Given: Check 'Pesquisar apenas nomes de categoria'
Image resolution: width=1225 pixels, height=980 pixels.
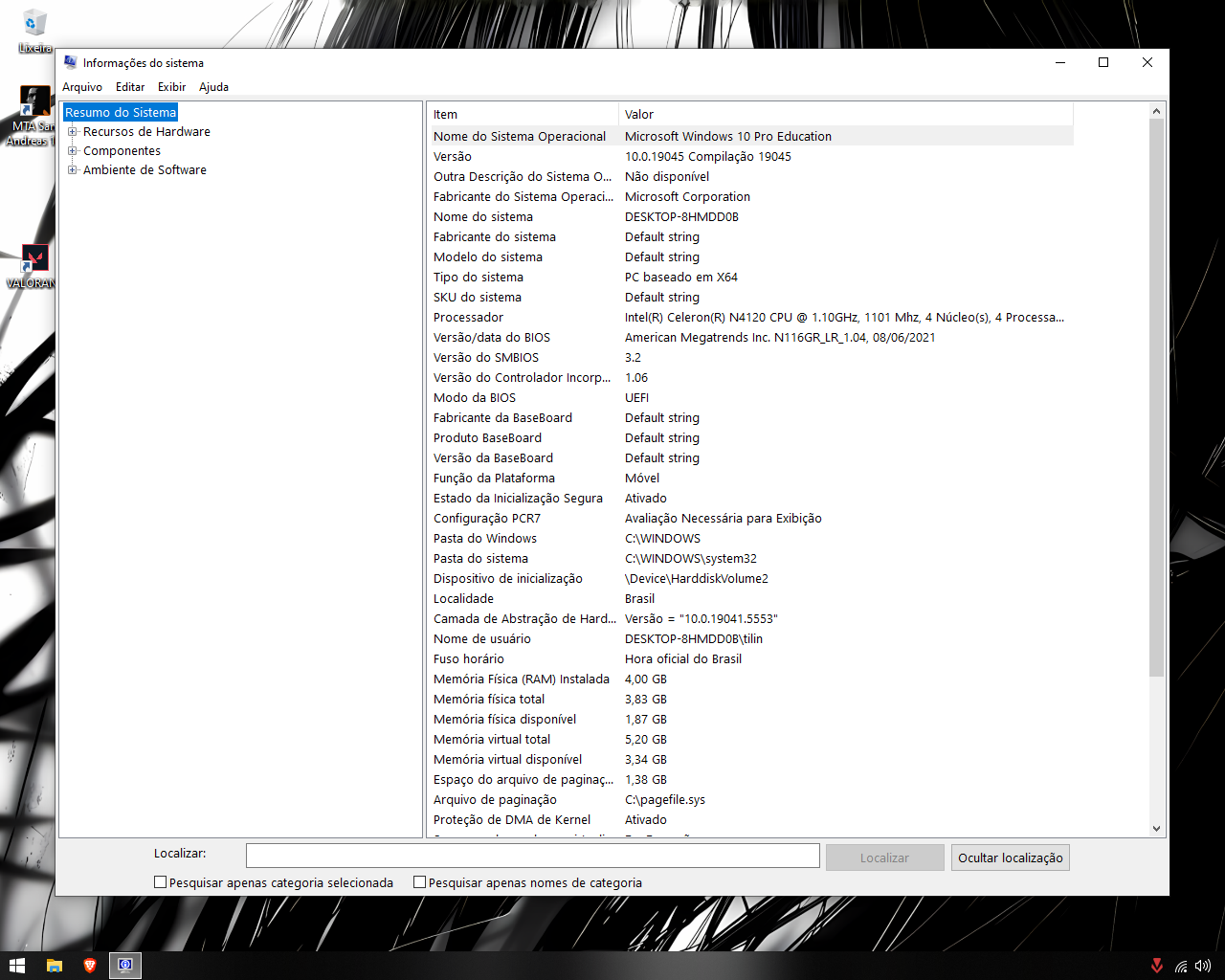Looking at the screenshot, I should tap(419, 882).
